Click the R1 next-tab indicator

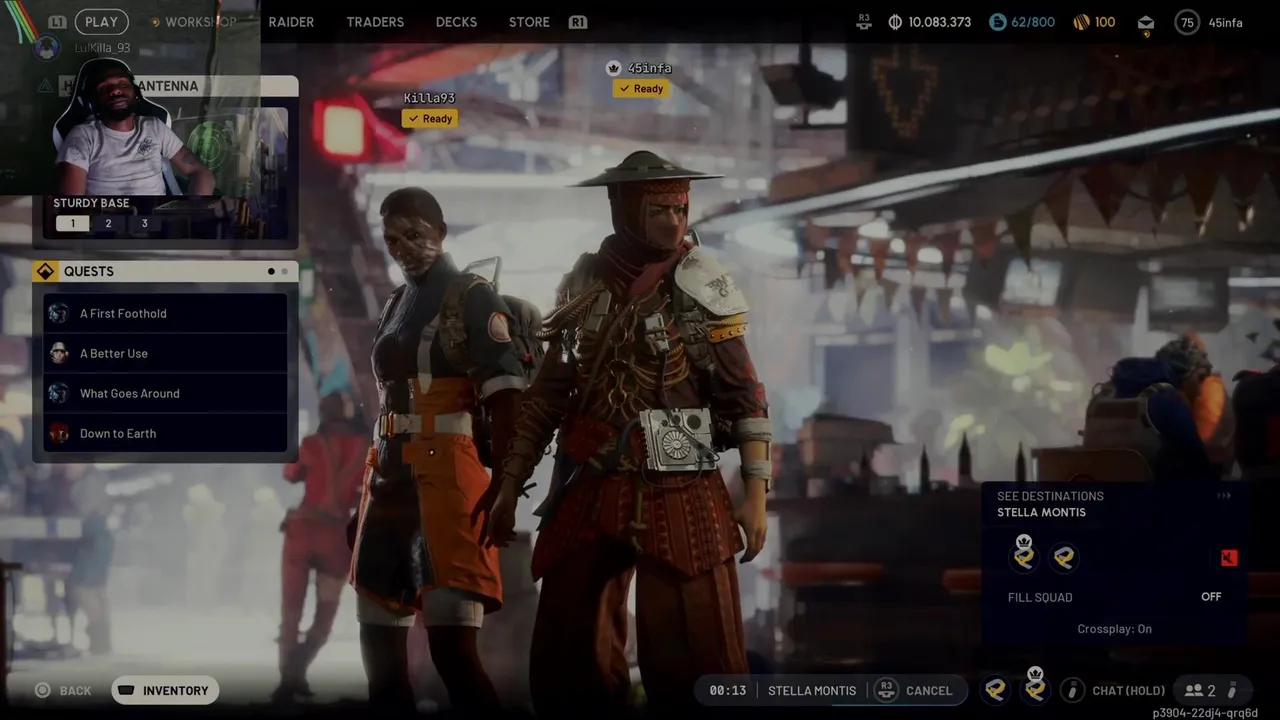click(577, 22)
